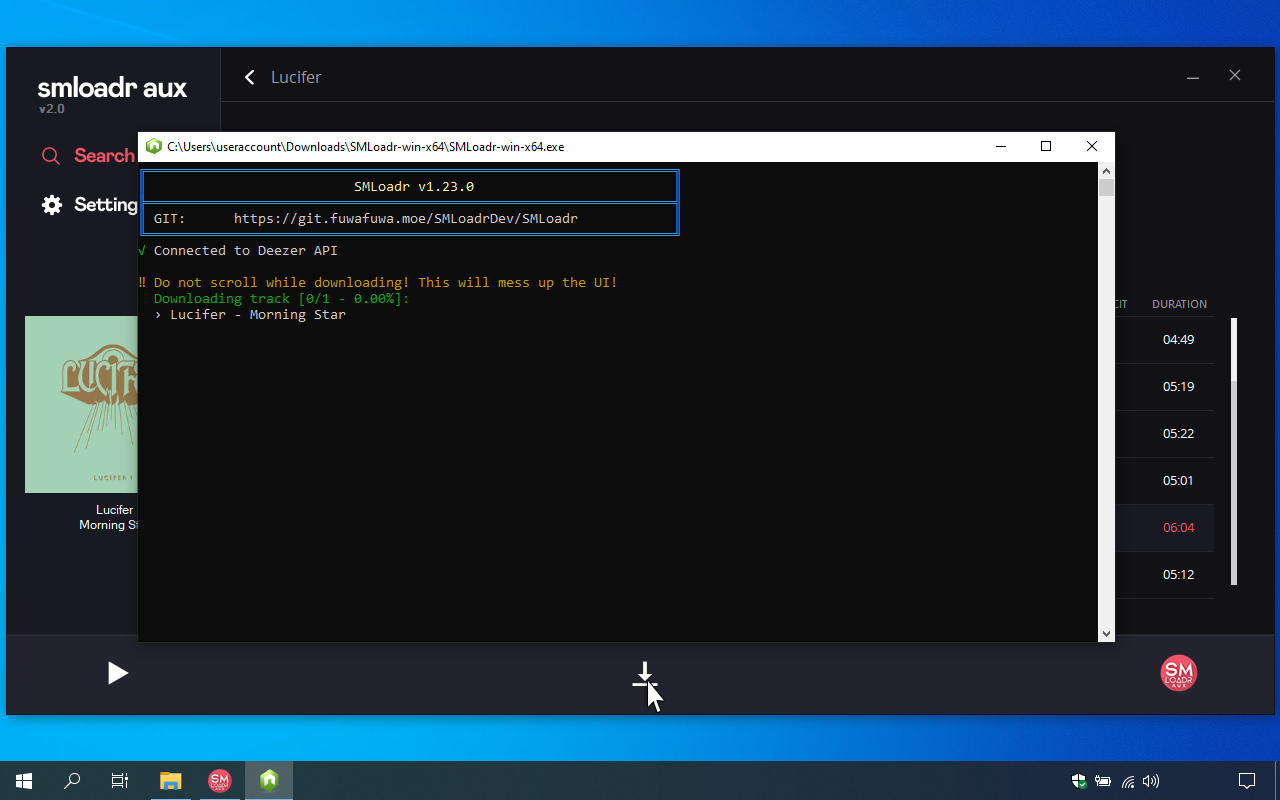
Task: Minimize the smloadr aux window
Action: click(x=1193, y=77)
